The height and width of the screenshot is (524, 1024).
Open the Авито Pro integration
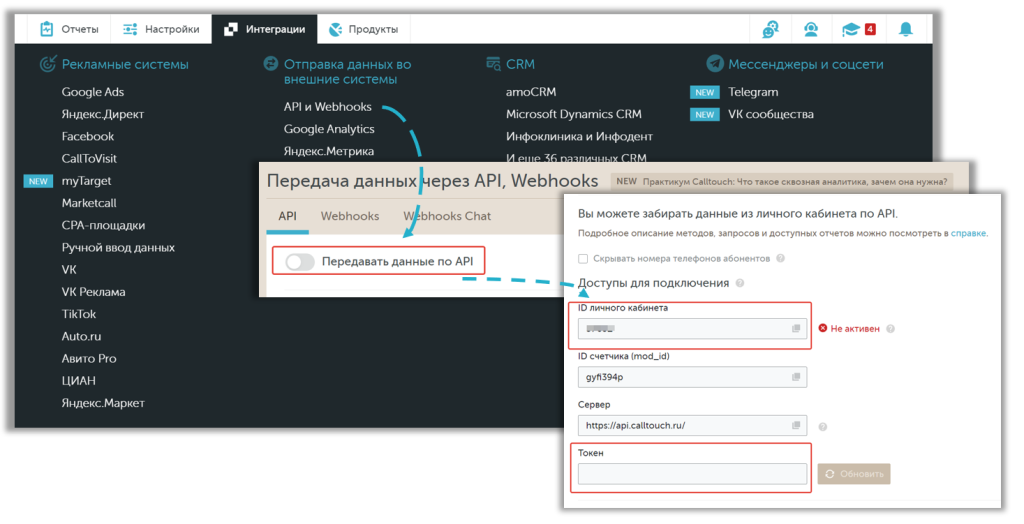[88, 359]
